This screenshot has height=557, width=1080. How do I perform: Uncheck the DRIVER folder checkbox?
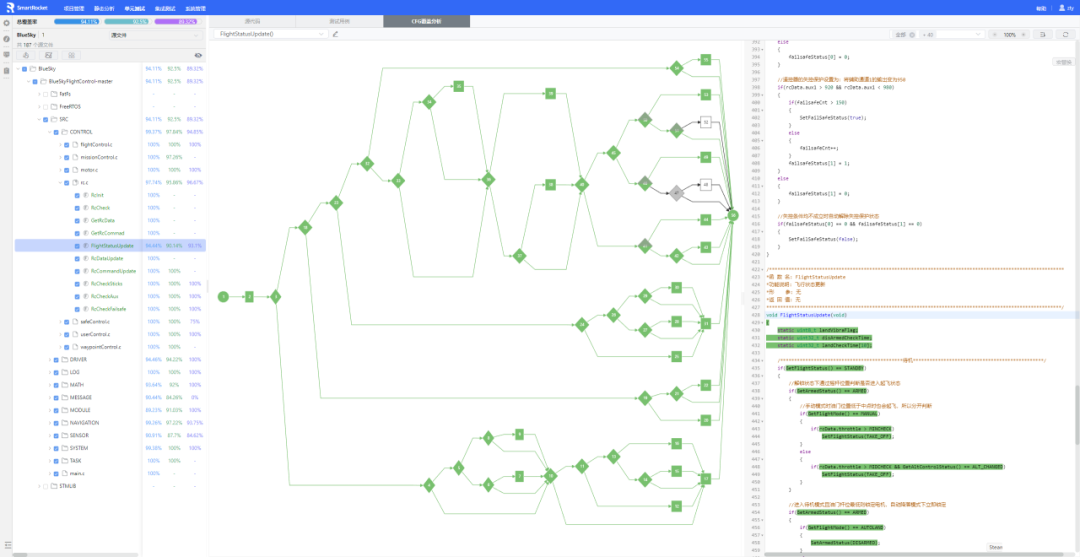[58, 359]
